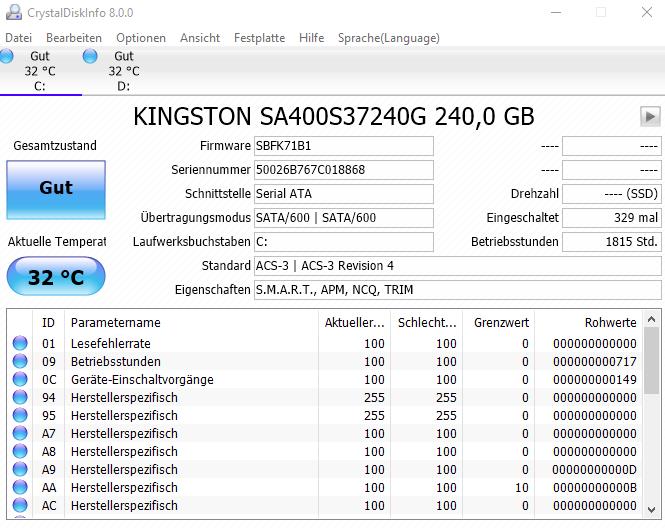Click the Eigenschaften field with S.M.A.R.T., APM
Viewport: 665px width, 528px height.
pos(458,290)
